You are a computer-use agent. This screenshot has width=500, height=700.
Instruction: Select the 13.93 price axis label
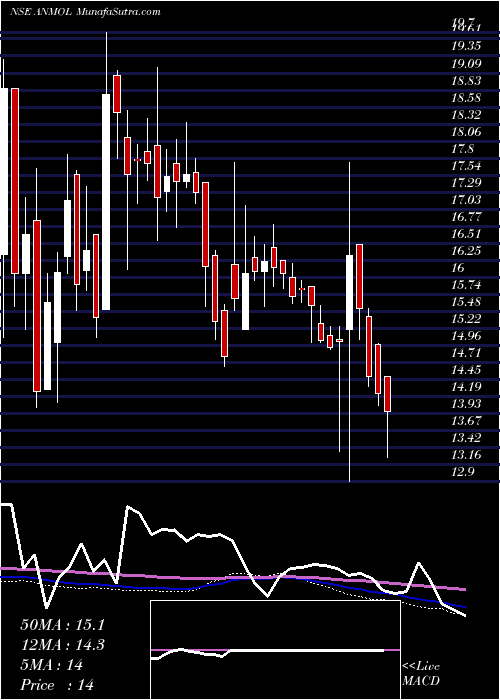[x=467, y=404]
